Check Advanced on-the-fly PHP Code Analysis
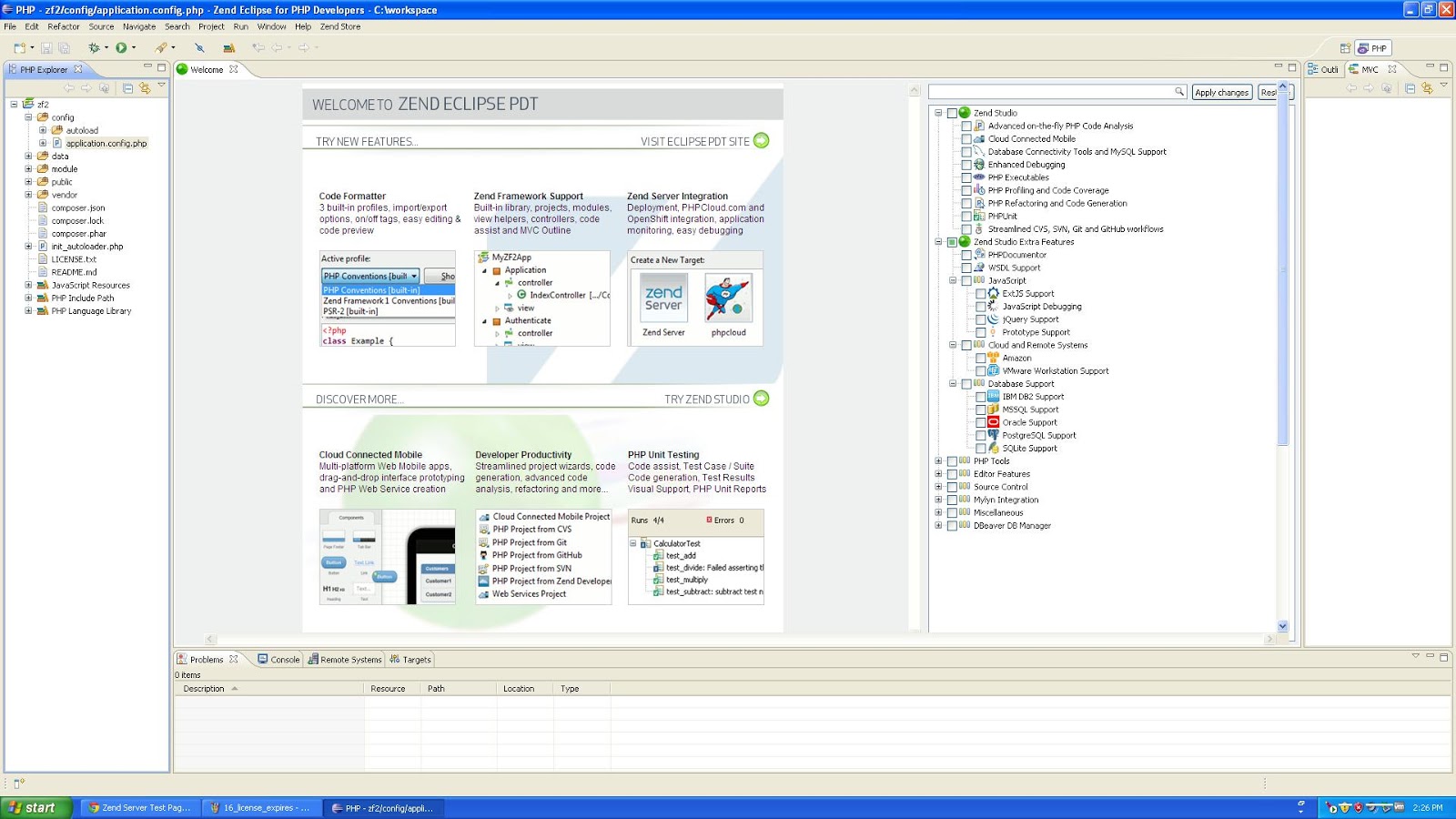This screenshot has width=1456, height=819. (966, 126)
